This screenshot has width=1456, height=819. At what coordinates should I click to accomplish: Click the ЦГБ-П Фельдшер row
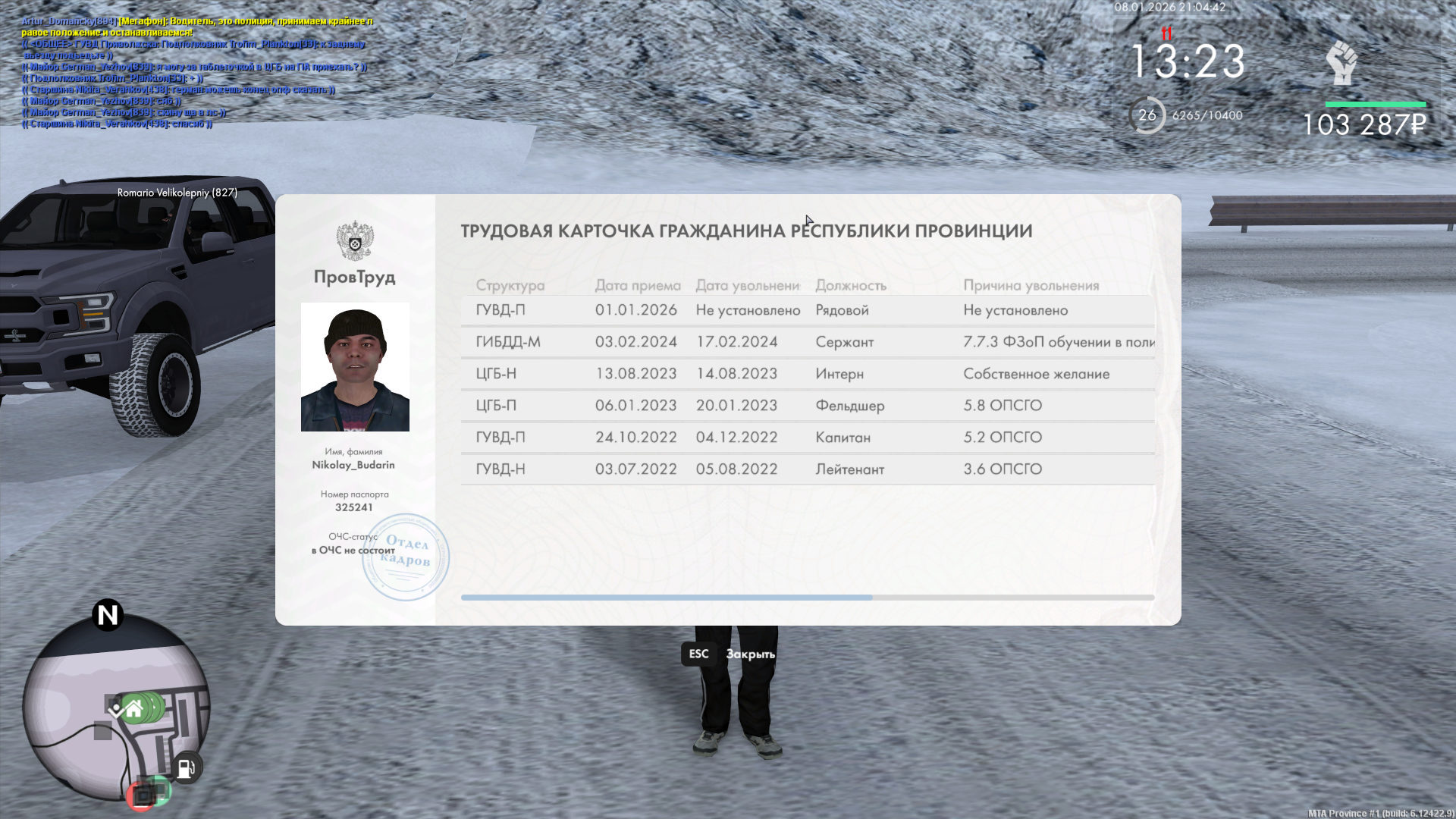(x=807, y=406)
